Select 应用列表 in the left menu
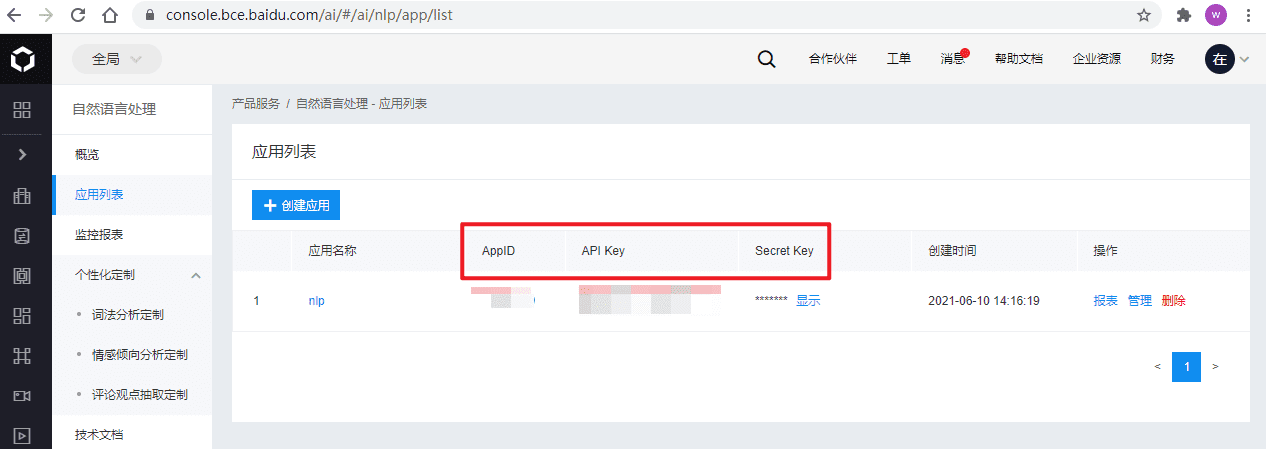Viewport: 1266px width, 449px height. pos(132,195)
